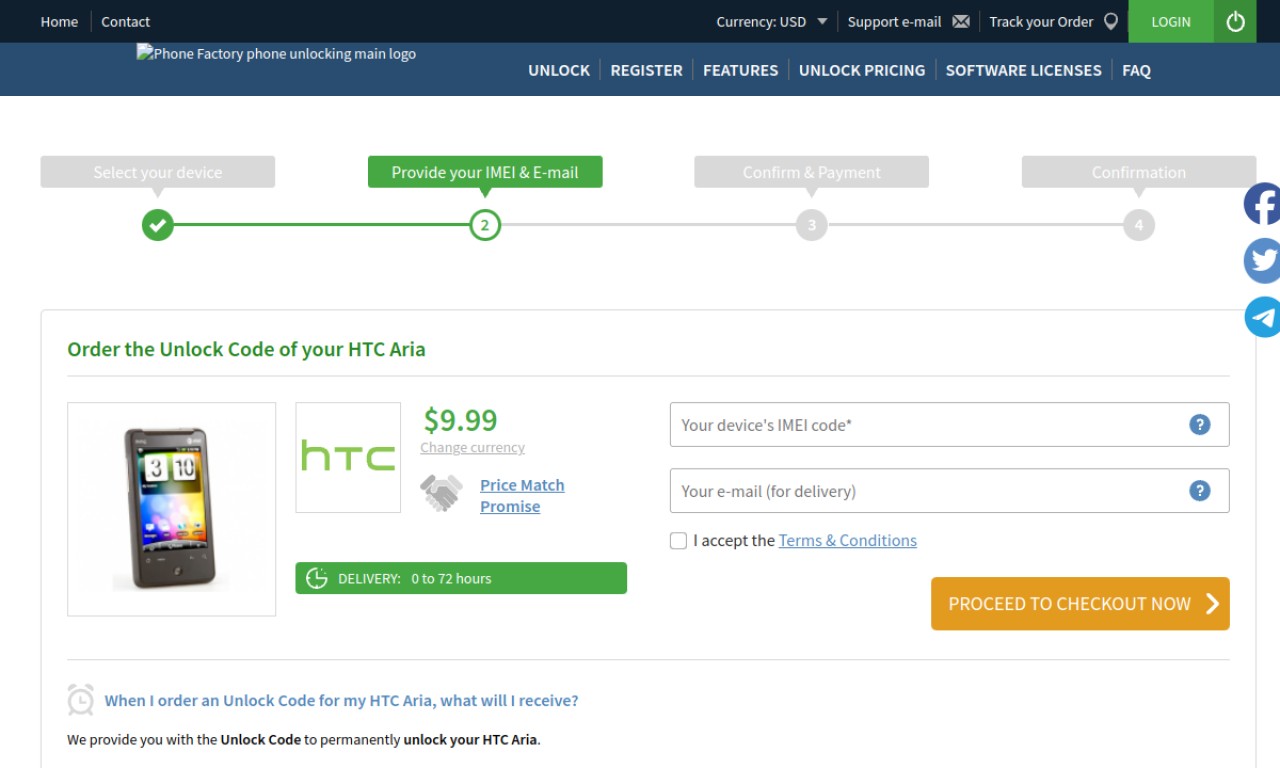
Task: Open the FEATURES menu item
Action: 740,70
